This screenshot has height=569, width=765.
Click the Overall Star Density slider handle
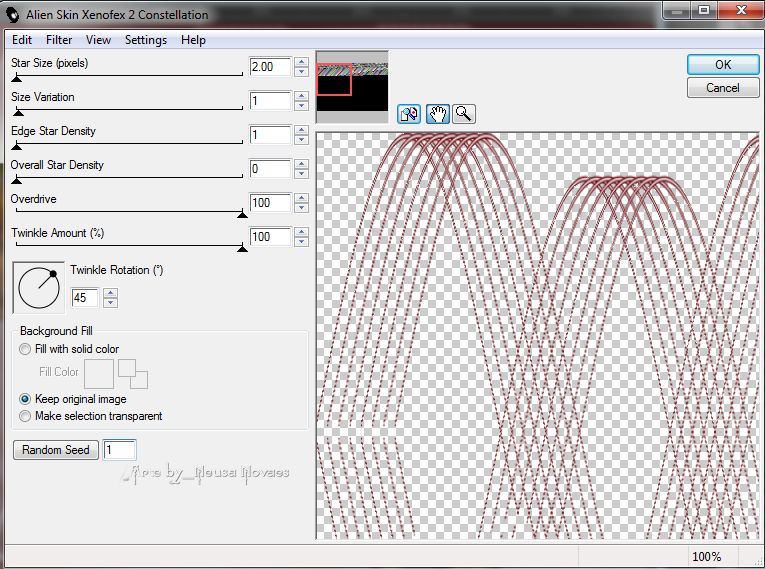(x=17, y=180)
